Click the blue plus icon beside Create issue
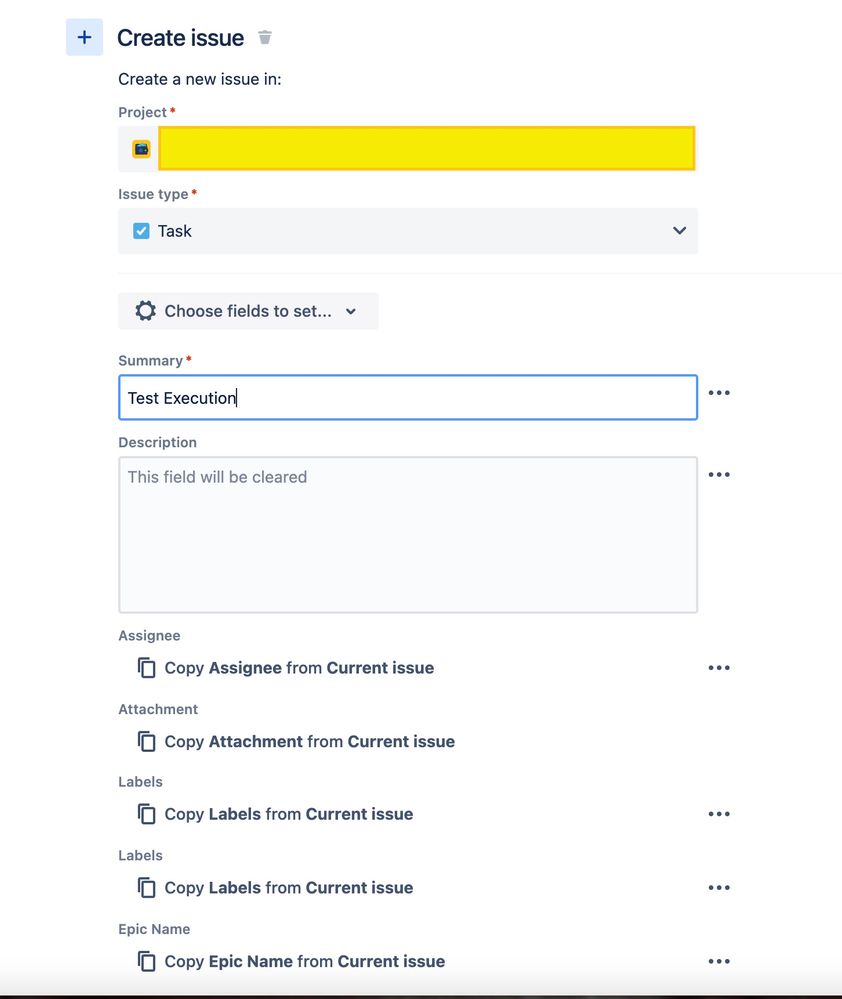The image size is (842, 999). point(84,37)
